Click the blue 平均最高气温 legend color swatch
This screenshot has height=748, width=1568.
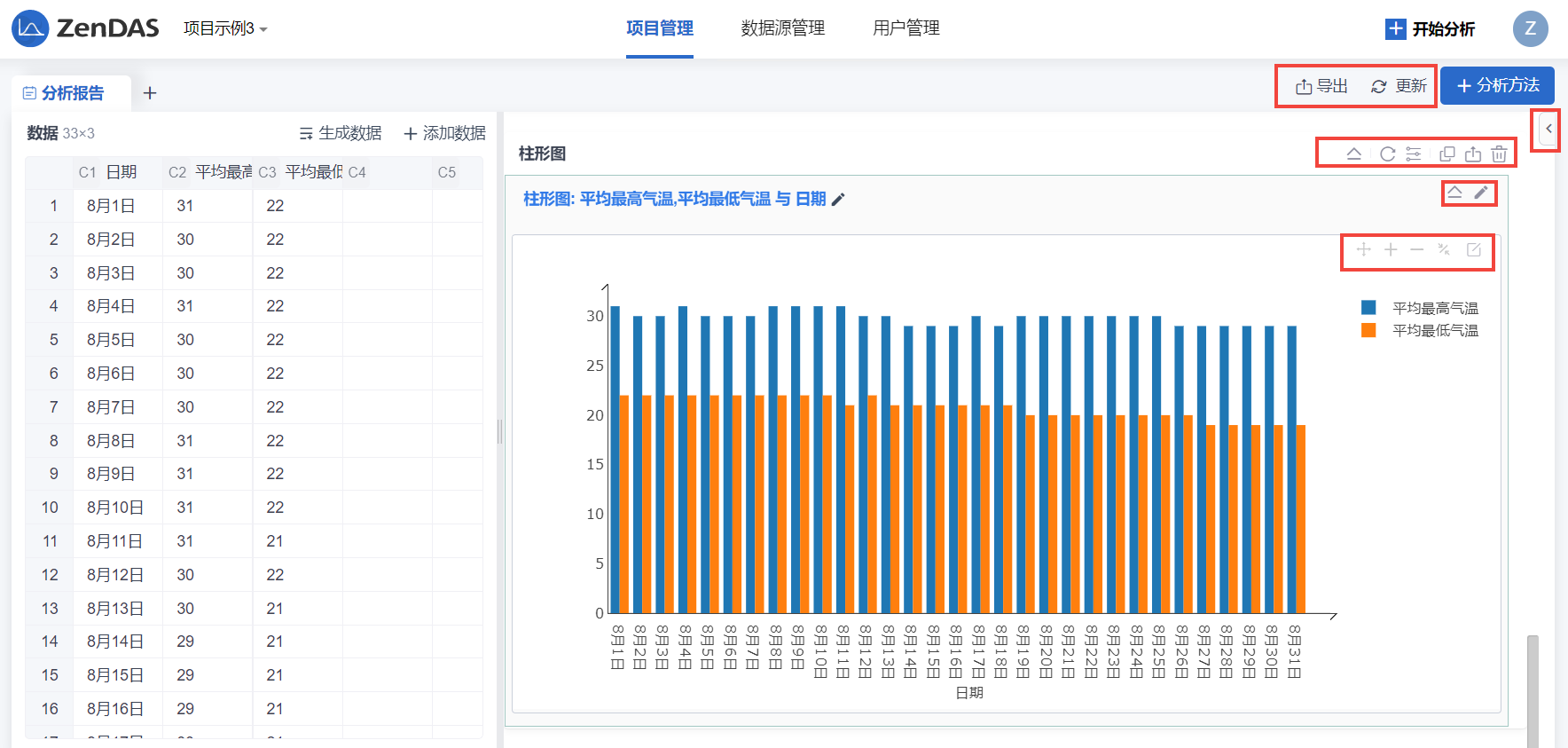tap(1368, 308)
